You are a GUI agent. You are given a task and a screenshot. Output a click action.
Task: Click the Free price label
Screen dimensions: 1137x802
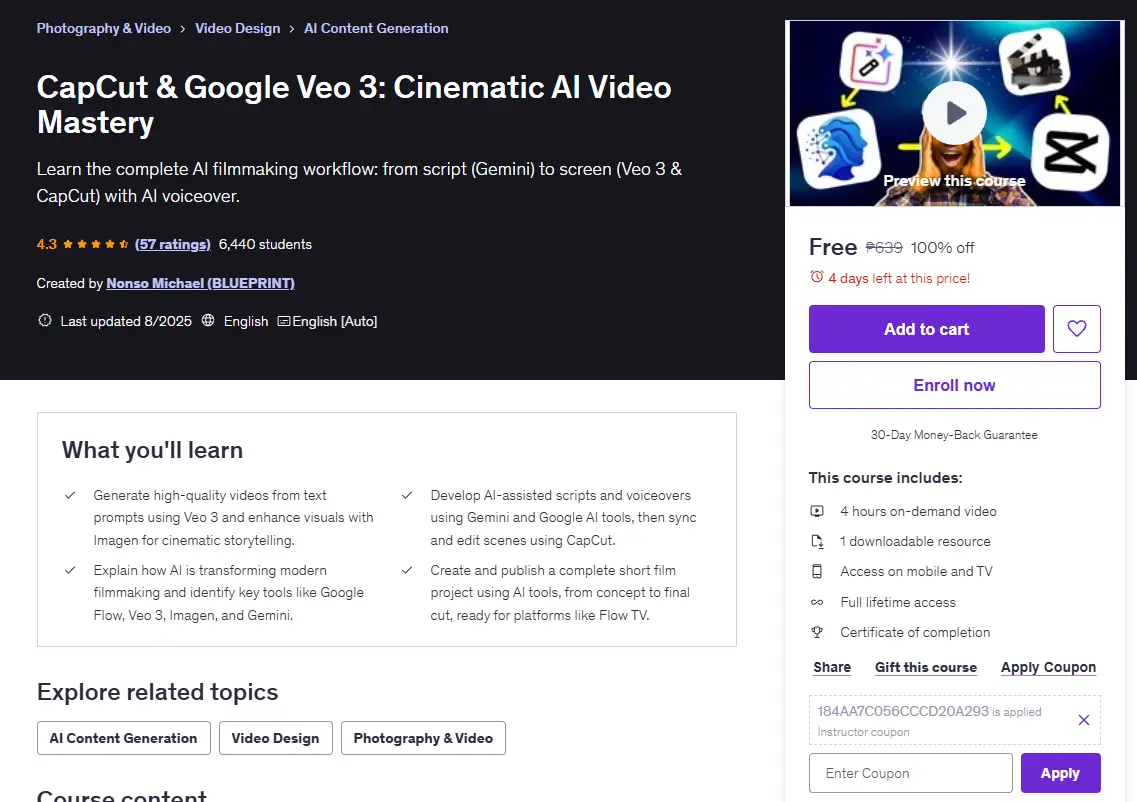(832, 247)
